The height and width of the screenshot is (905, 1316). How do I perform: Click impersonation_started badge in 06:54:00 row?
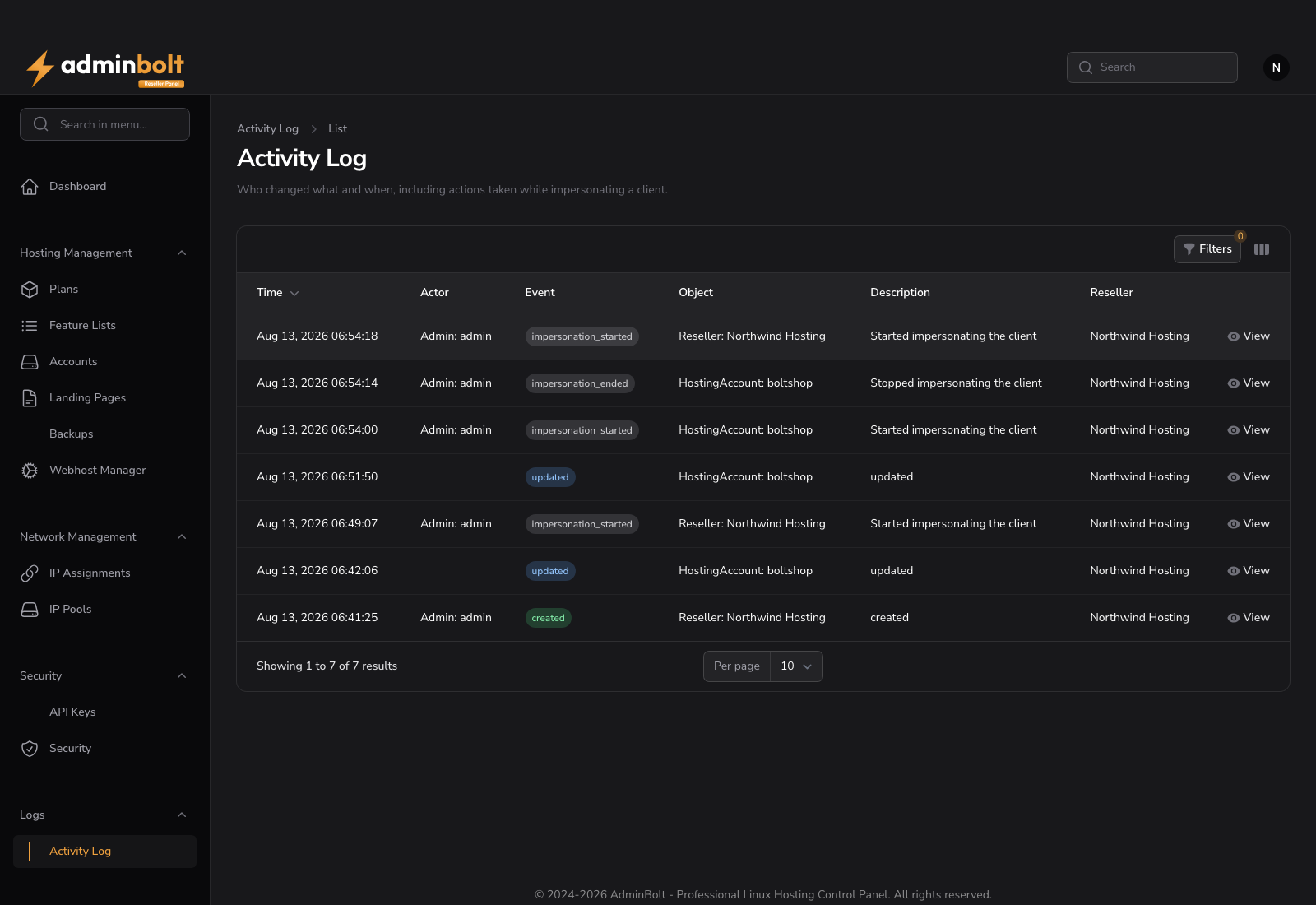[582, 430]
